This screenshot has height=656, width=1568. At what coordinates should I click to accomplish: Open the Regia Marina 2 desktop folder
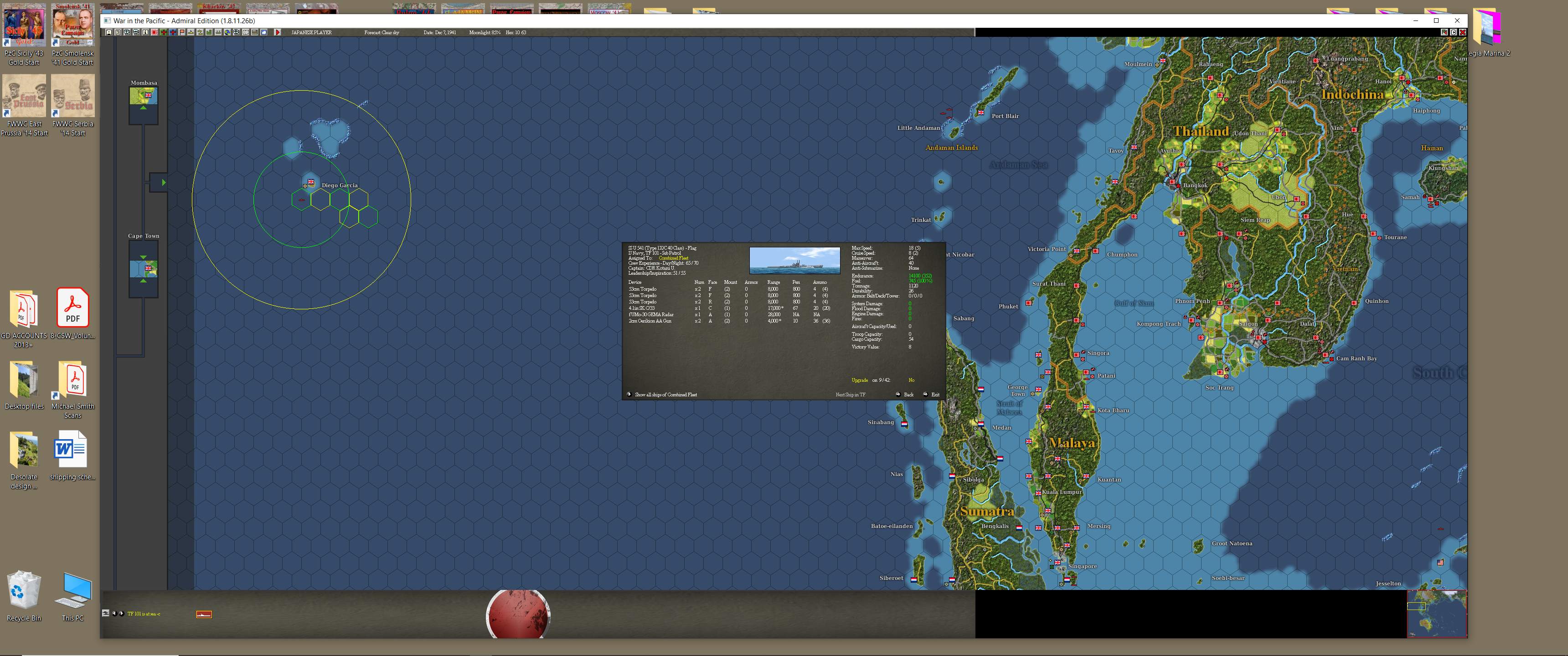click(x=1487, y=31)
